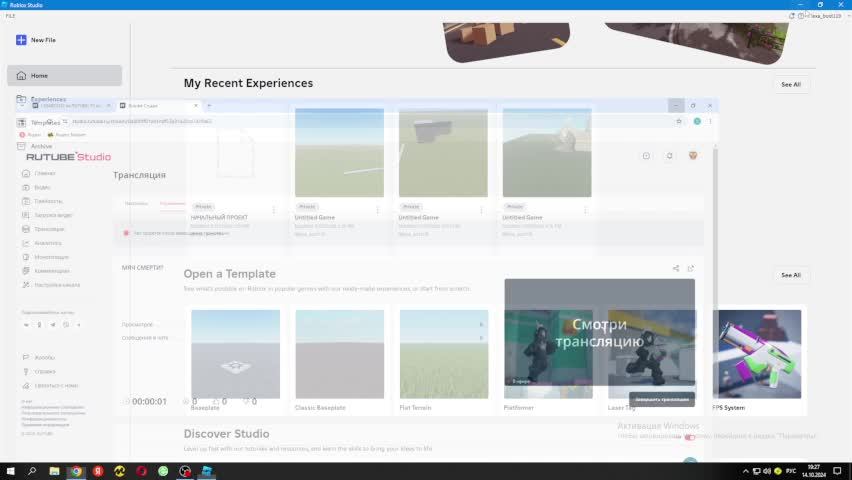Viewport: 852px width, 480px height.
Task: Open the Chrome three-dot menu
Action: tap(710, 121)
